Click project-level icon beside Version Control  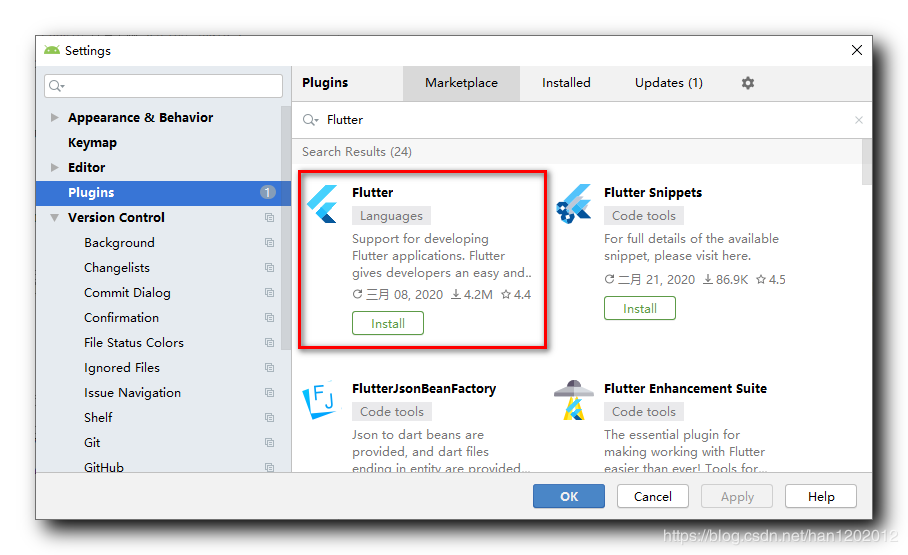point(269,218)
